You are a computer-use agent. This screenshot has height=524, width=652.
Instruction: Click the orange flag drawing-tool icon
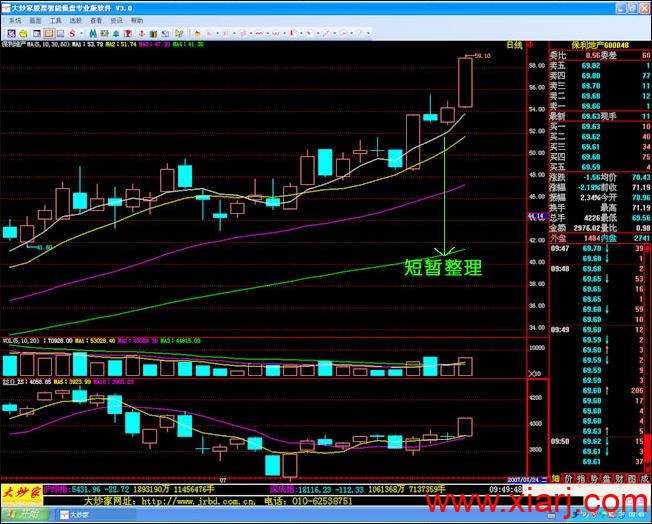click(197, 33)
